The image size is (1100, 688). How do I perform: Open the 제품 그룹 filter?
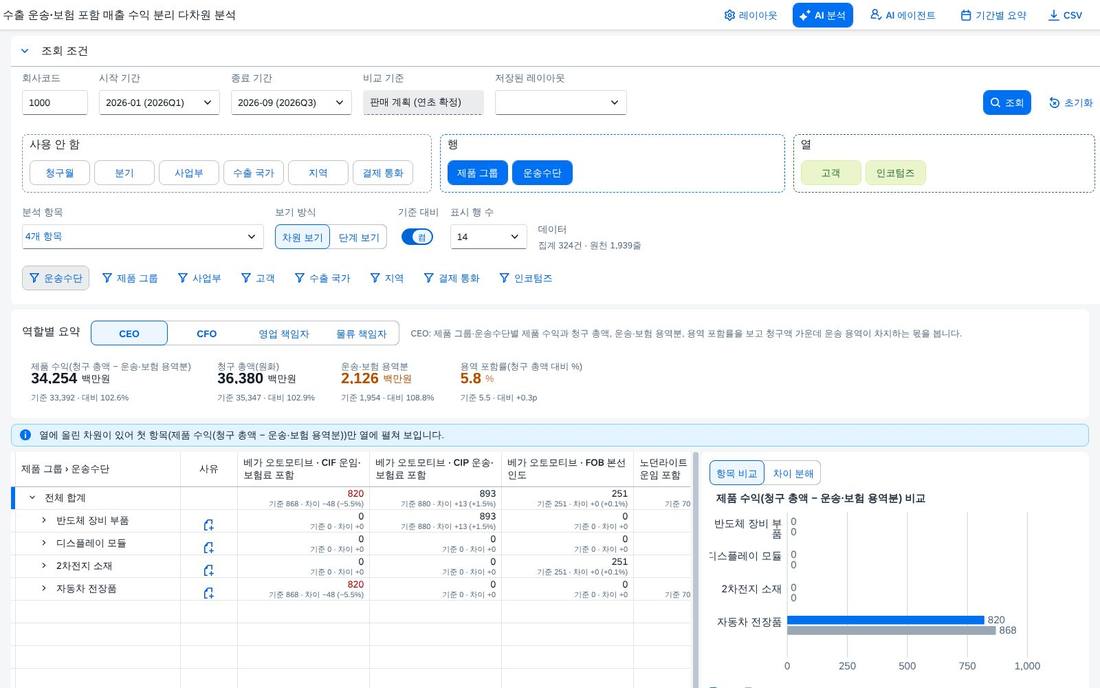[x=130, y=278]
